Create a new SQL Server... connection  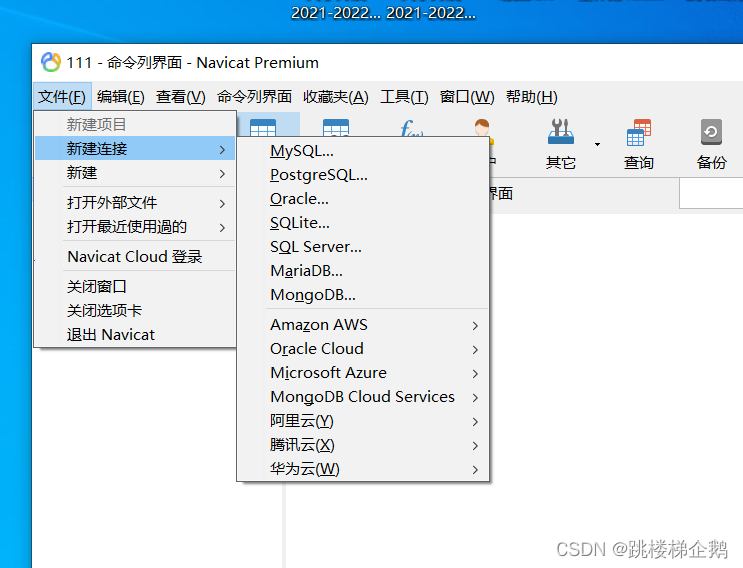[x=363, y=247]
